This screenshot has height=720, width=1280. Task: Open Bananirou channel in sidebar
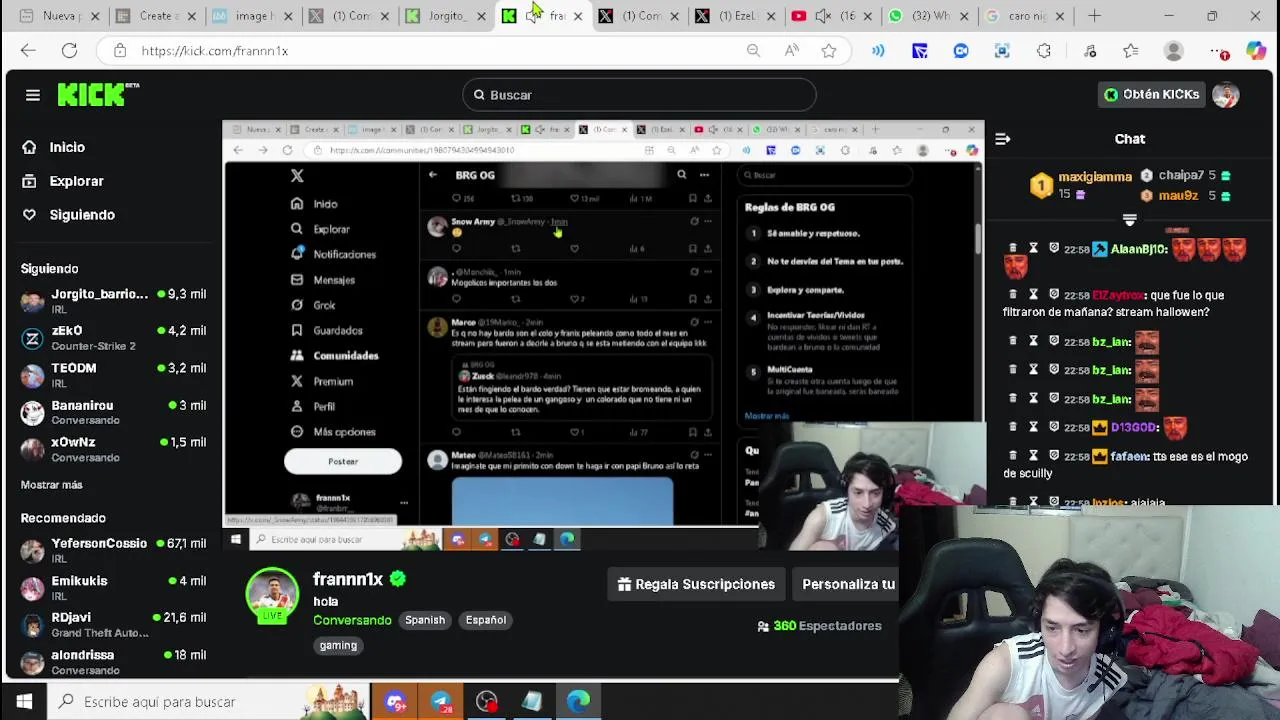click(x=112, y=412)
